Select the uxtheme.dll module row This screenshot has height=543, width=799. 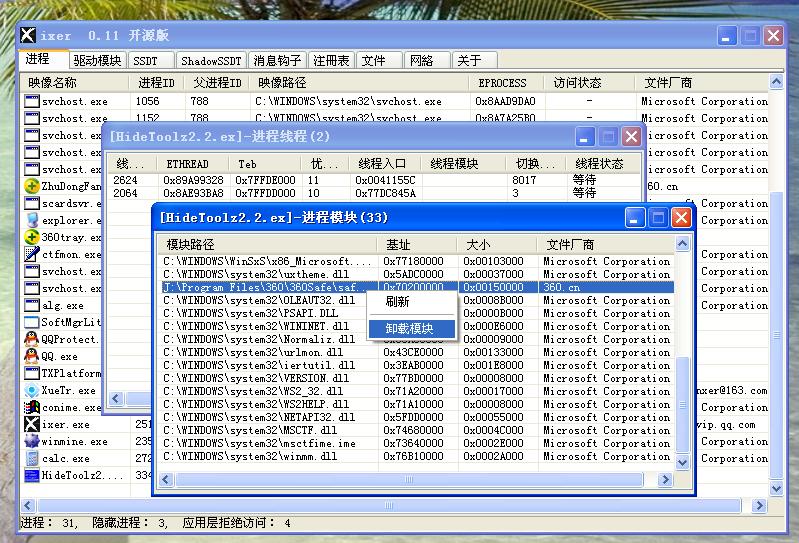coord(417,274)
